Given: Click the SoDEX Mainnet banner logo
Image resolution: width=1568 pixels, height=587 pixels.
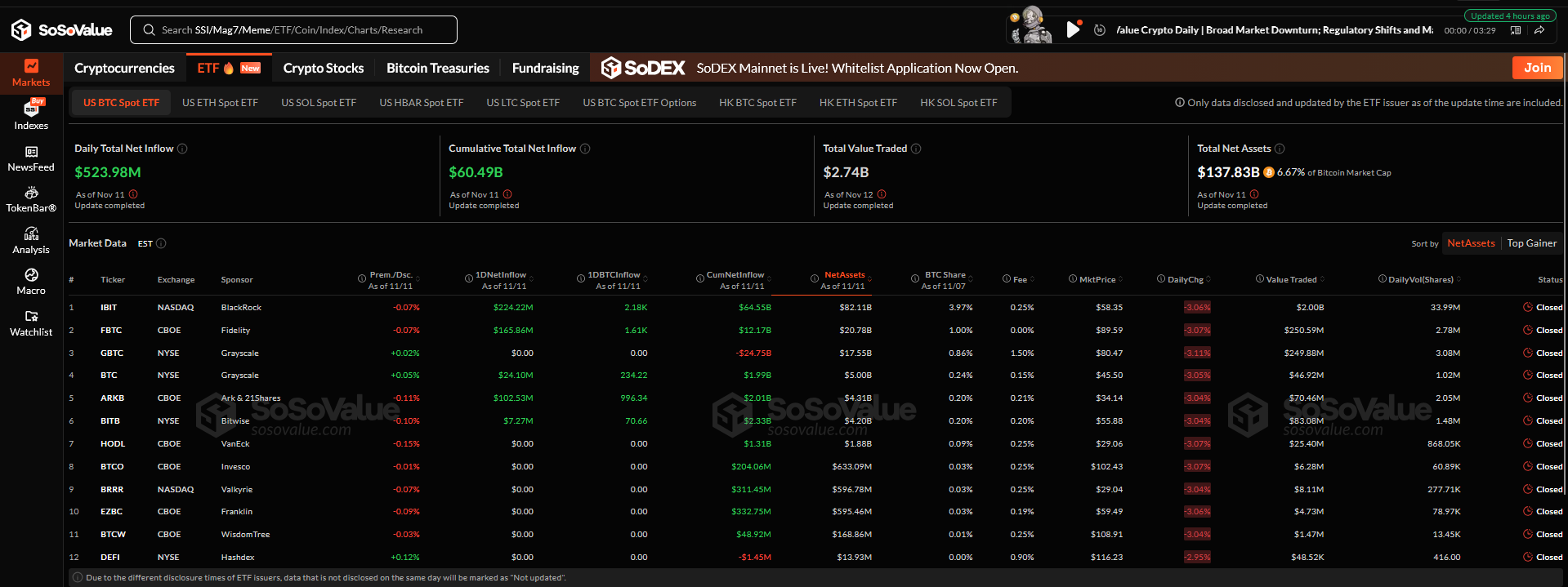Looking at the screenshot, I should pyautogui.click(x=643, y=68).
